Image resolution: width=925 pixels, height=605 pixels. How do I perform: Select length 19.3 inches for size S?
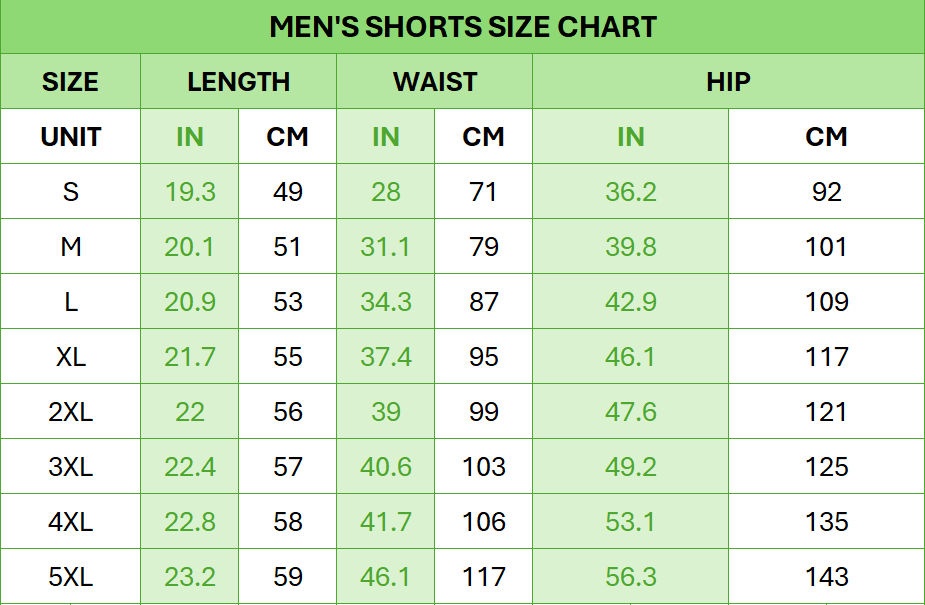190,192
